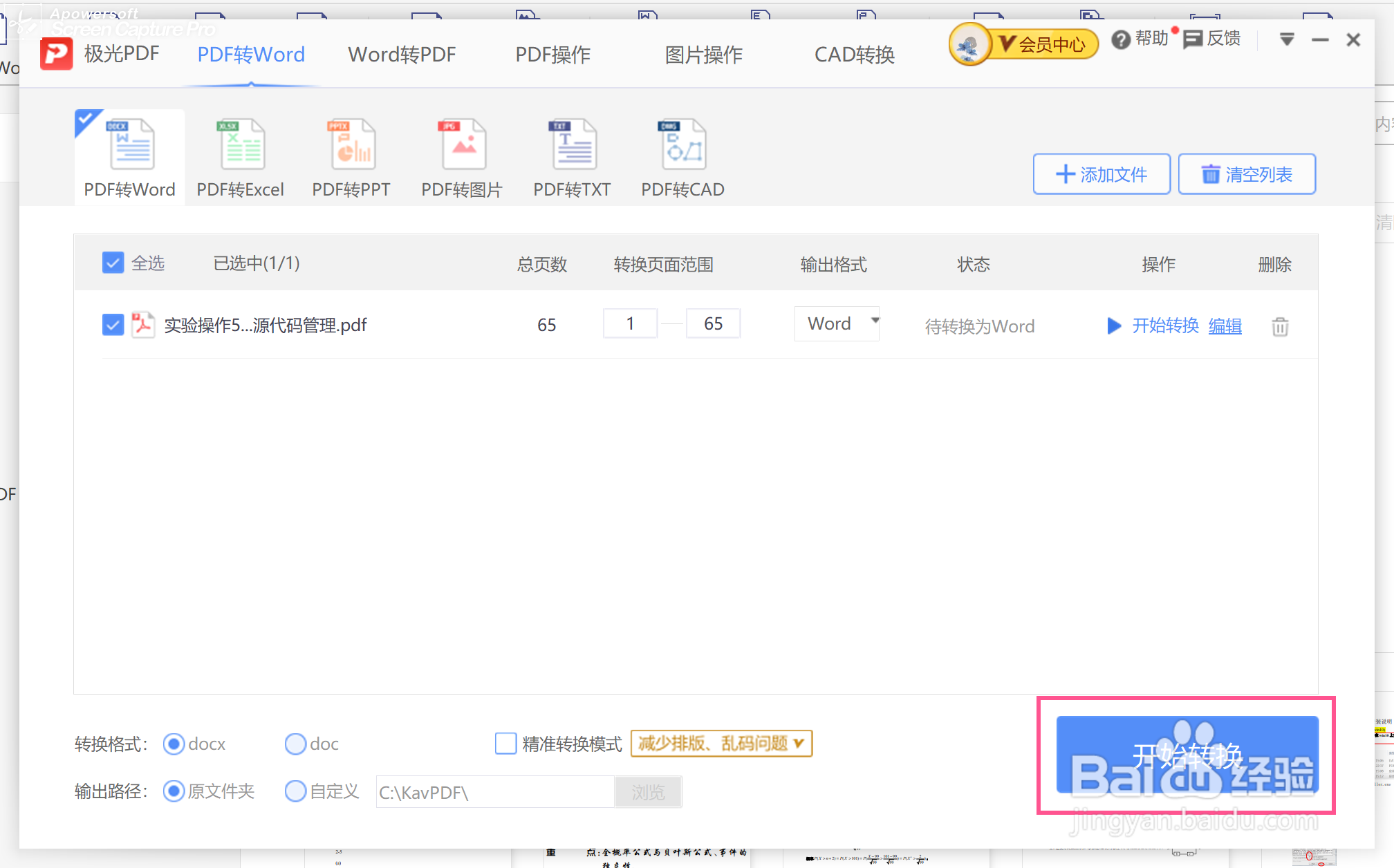The width and height of the screenshot is (1394, 868).
Task: Select the PDF转PPT conversion icon
Action: [x=351, y=157]
